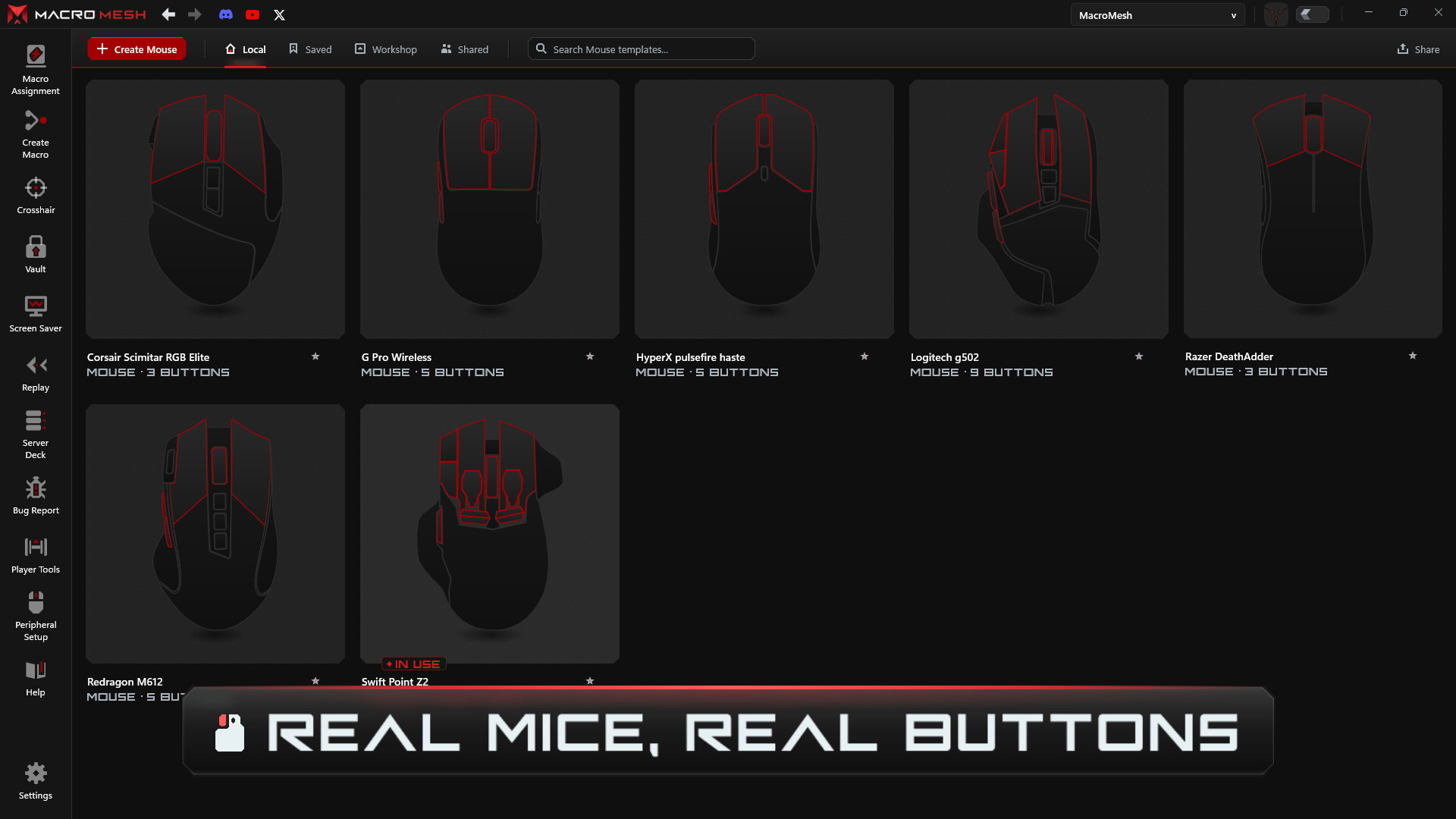
Task: Expand the MacroMesh profile dropdown
Action: click(x=1157, y=15)
